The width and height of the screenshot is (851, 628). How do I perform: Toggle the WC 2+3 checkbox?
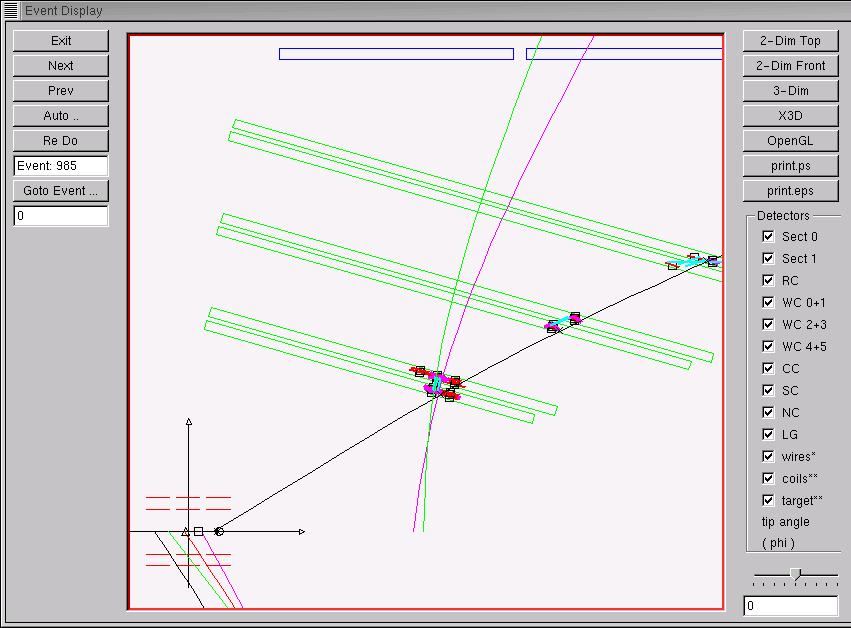pyautogui.click(x=768, y=324)
